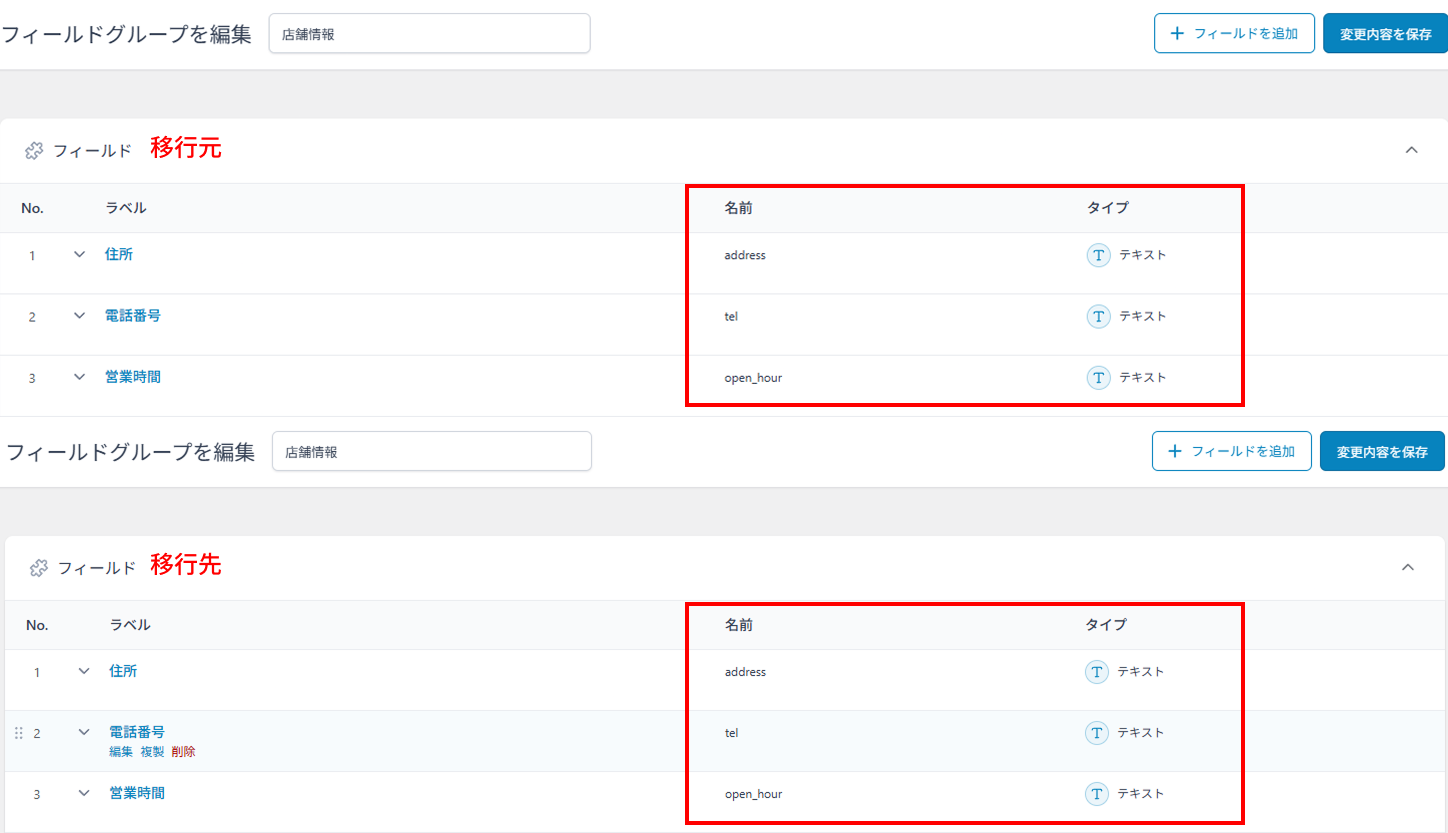
Task: Click 削除 link under 電話番号
Action: 183,752
